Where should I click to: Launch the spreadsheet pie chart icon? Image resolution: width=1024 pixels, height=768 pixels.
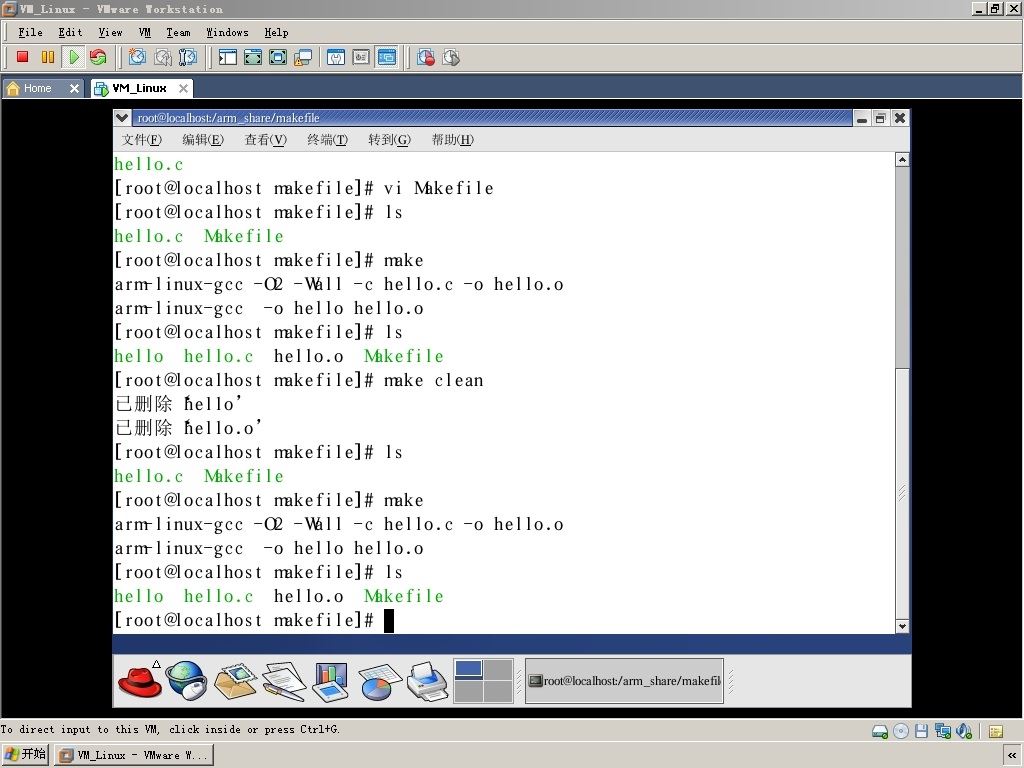click(x=379, y=681)
